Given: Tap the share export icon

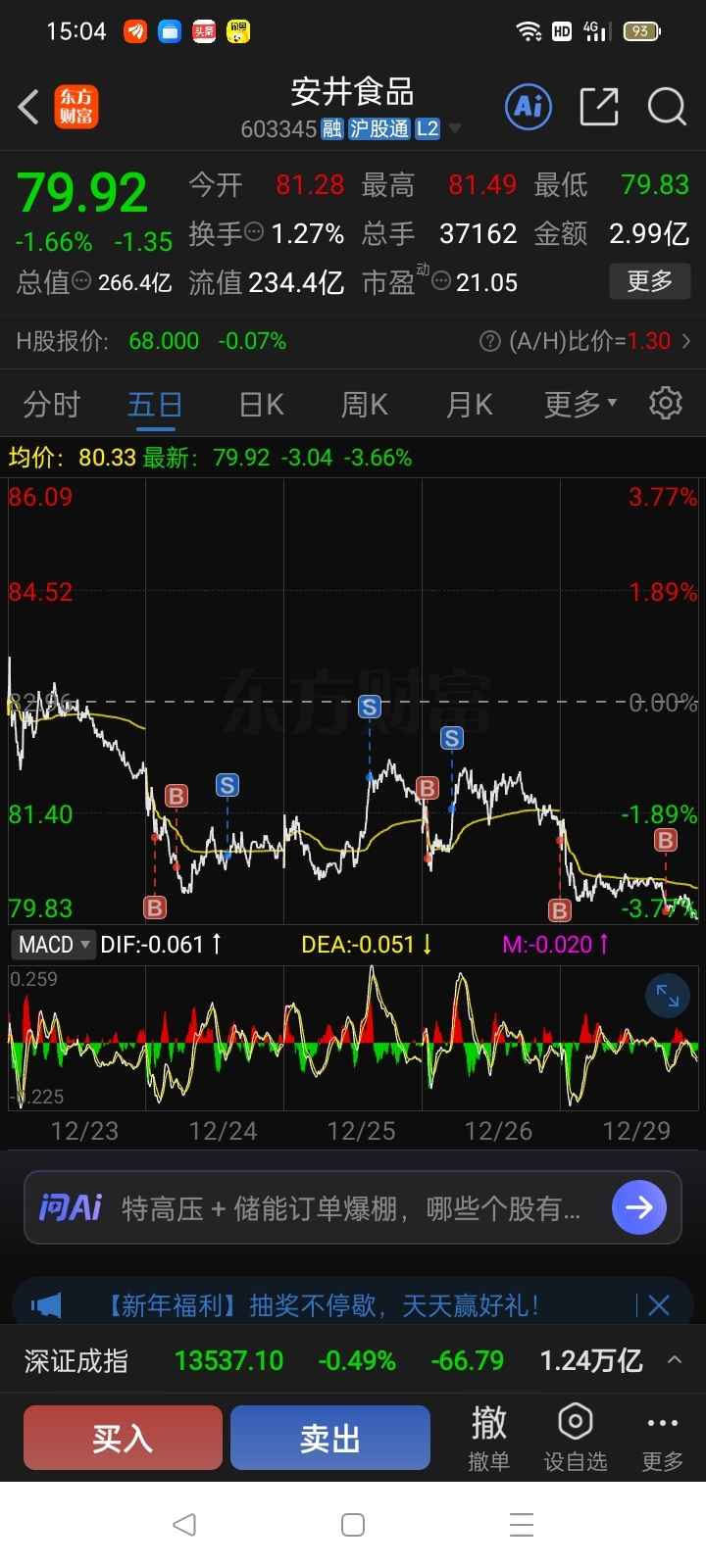Looking at the screenshot, I should (599, 106).
